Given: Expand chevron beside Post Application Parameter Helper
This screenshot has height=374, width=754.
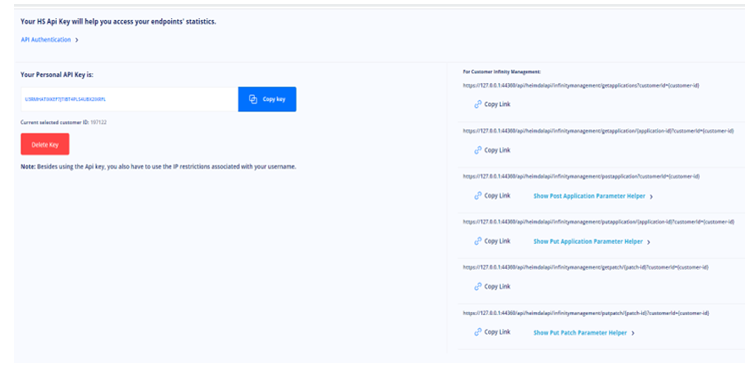Looking at the screenshot, I should (651, 197).
